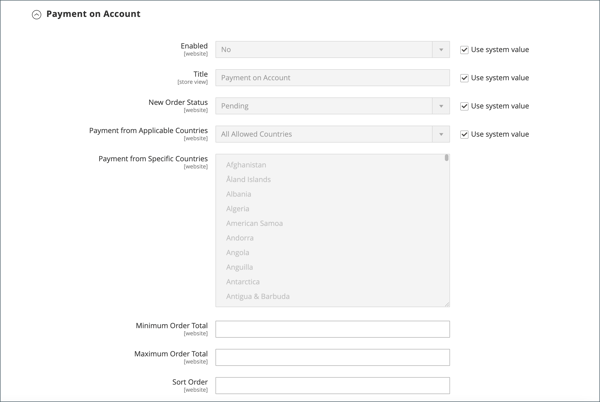Toggle Use system value for Title
Image resolution: width=600 pixels, height=402 pixels.
(x=464, y=78)
